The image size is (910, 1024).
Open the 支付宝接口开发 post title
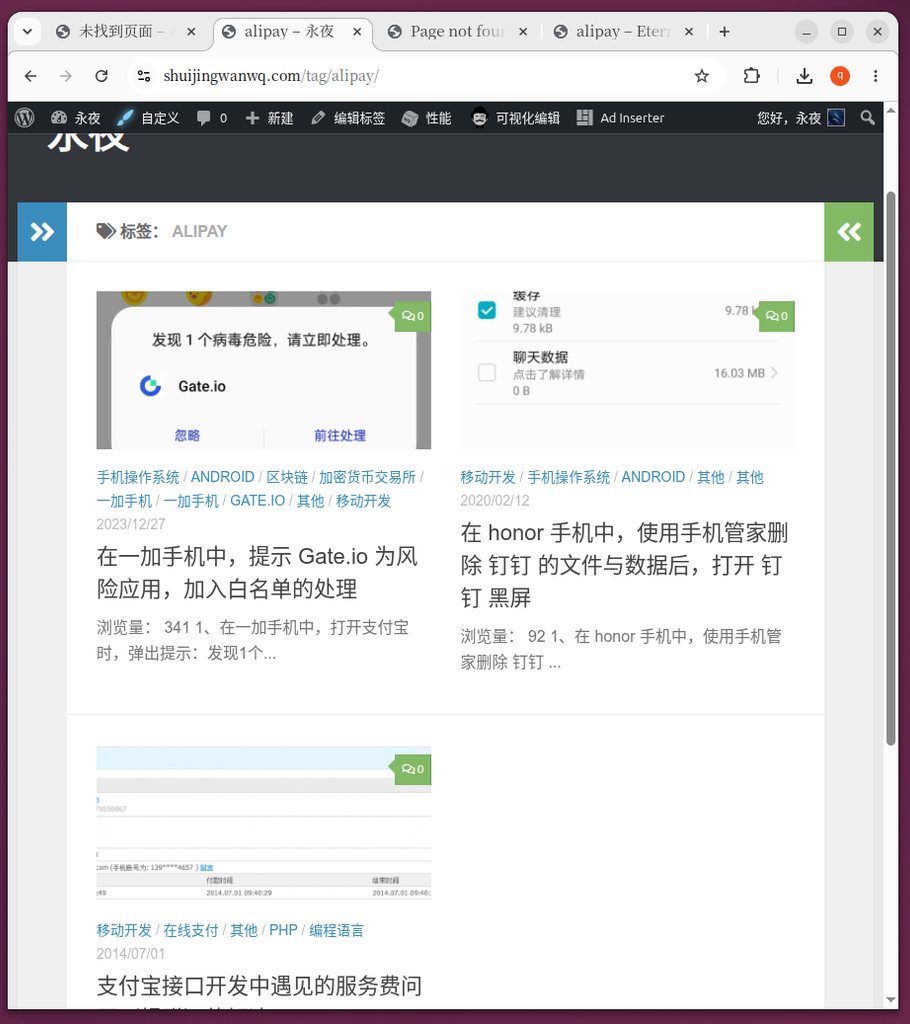259,986
